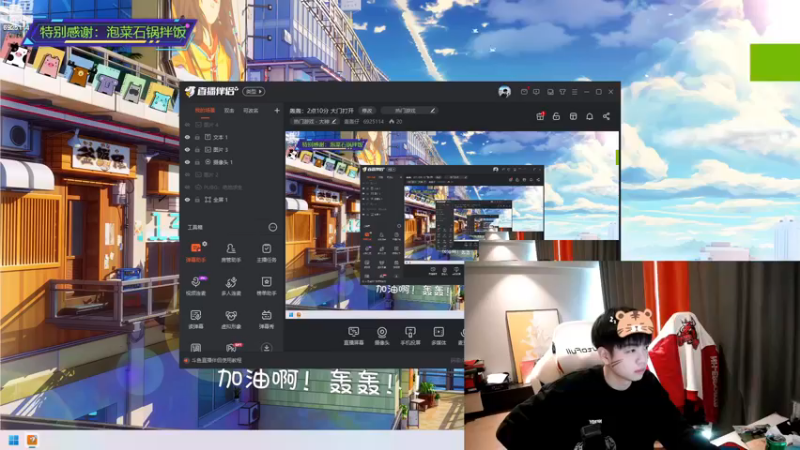Add a 手机投屏 phone casting source
The image size is (800, 450).
tap(410, 336)
